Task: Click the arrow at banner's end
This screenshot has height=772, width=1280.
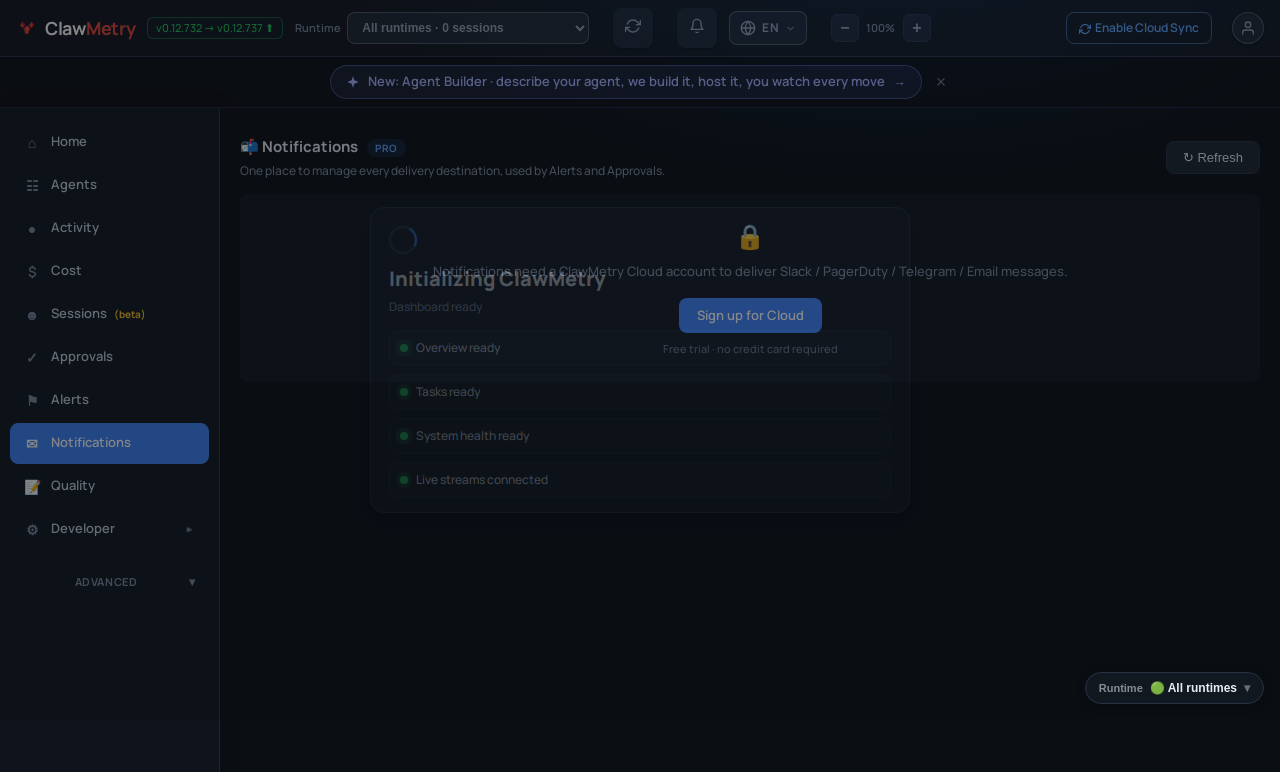Action: point(900,83)
